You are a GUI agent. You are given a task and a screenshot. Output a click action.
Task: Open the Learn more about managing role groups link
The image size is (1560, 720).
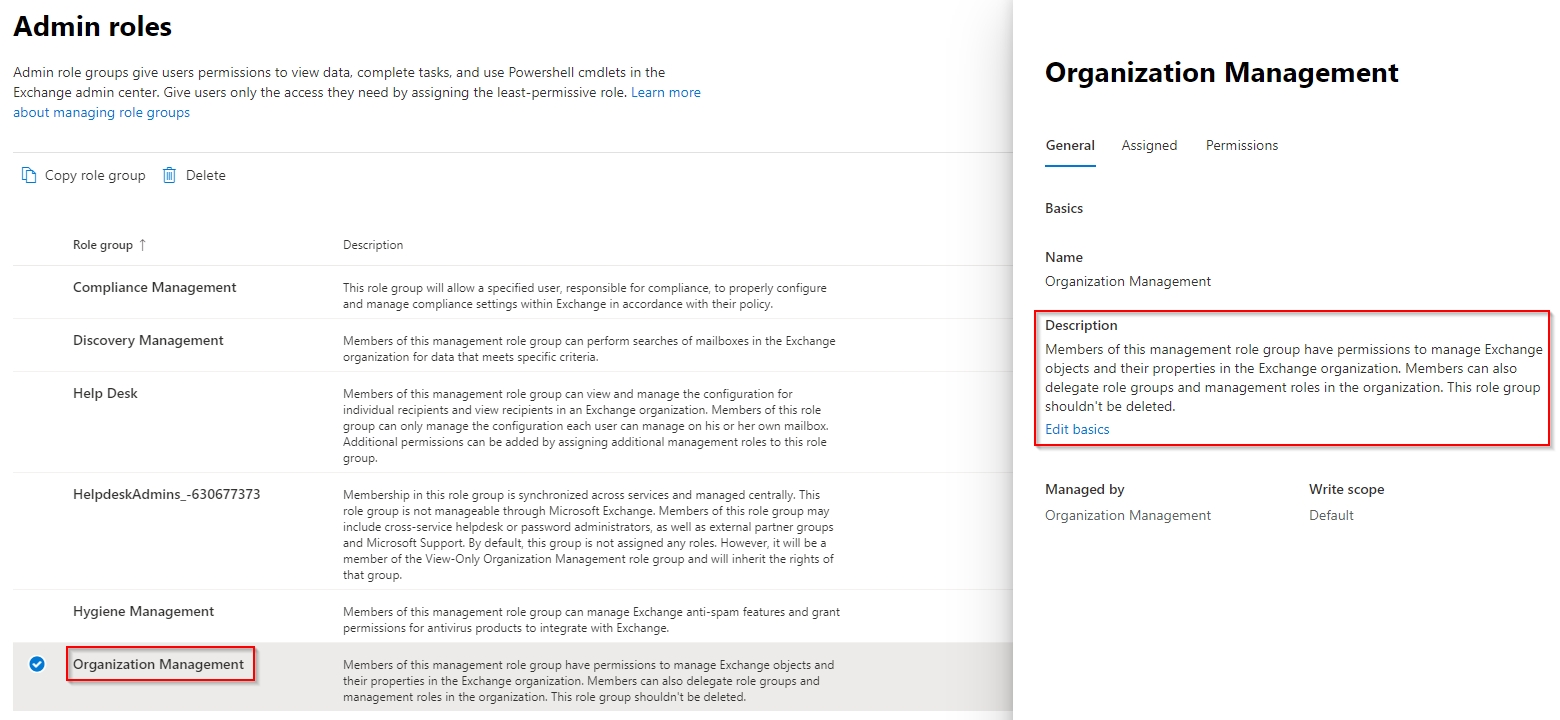[665, 93]
